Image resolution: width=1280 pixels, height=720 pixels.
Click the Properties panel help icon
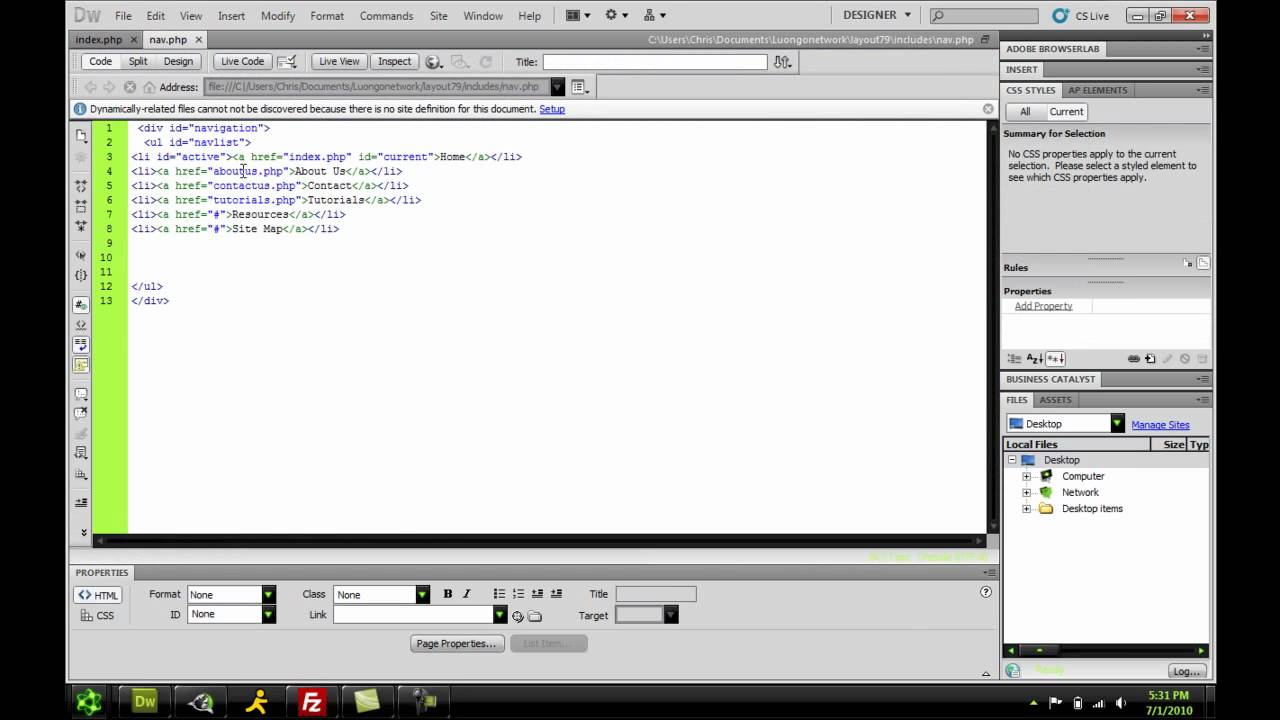(x=985, y=592)
